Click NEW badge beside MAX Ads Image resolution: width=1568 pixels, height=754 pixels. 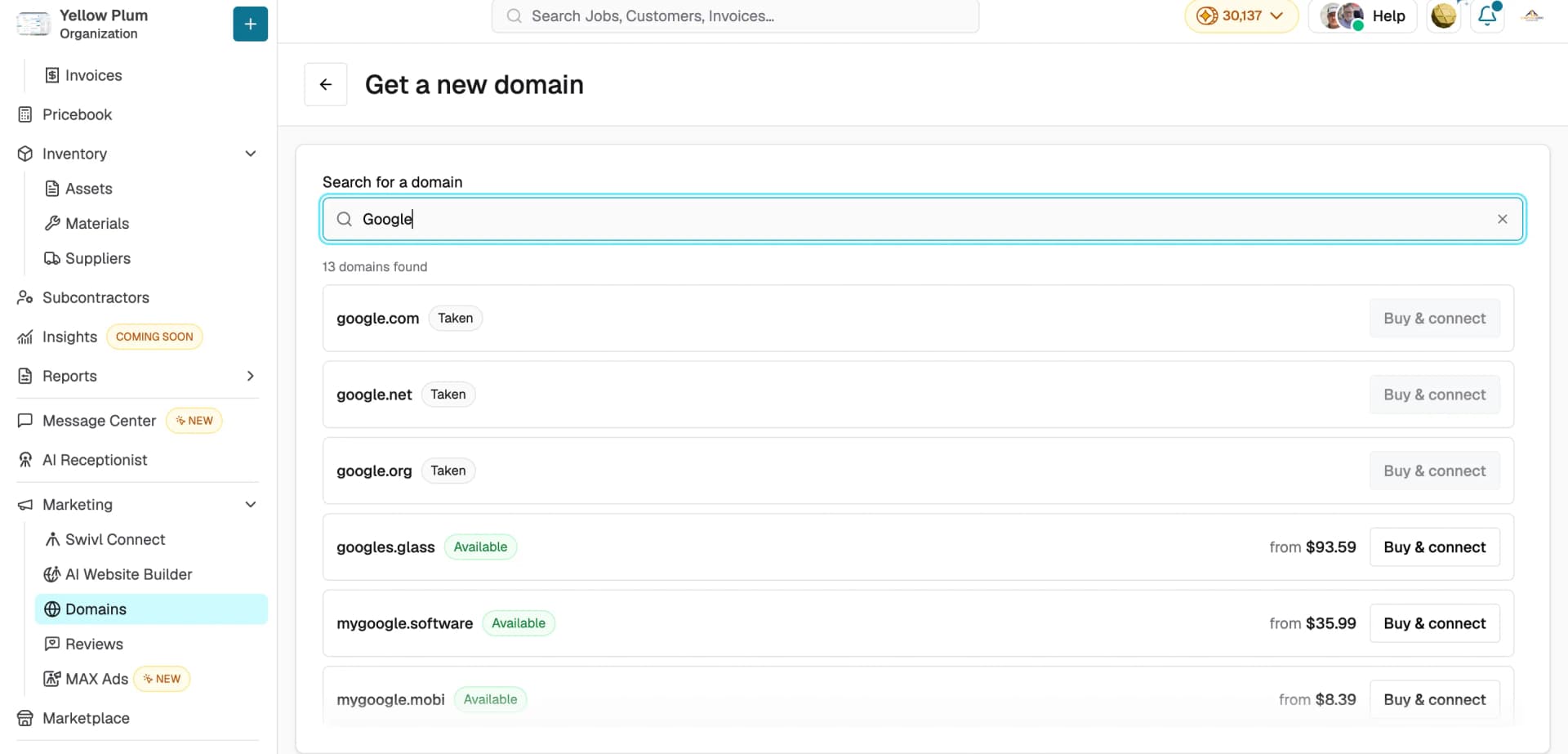162,679
